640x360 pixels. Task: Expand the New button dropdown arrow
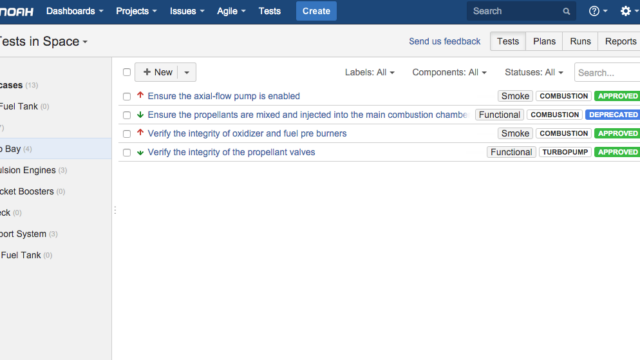point(187,72)
